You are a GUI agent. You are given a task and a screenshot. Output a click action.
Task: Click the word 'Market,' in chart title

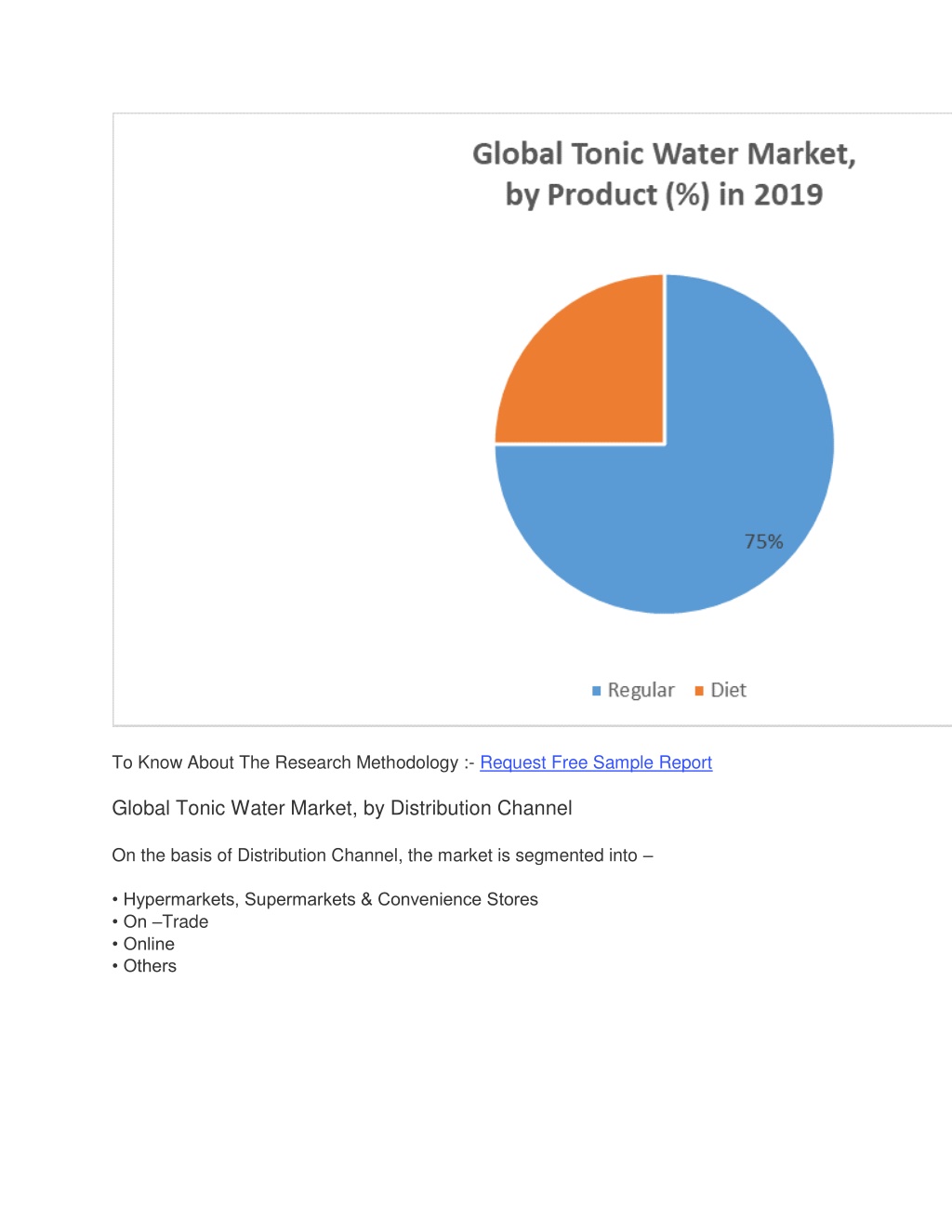pos(801,153)
